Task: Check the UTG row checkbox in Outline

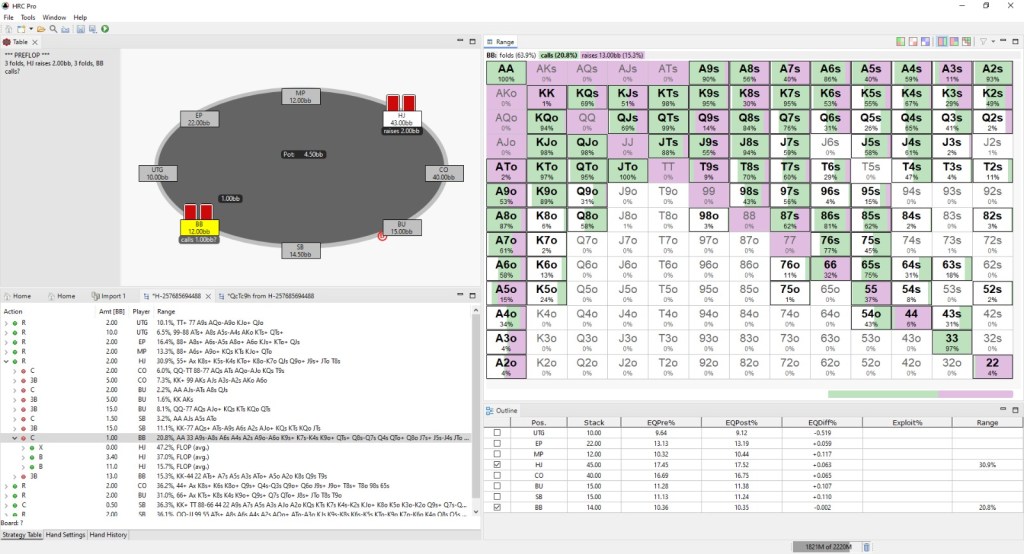Action: point(497,432)
